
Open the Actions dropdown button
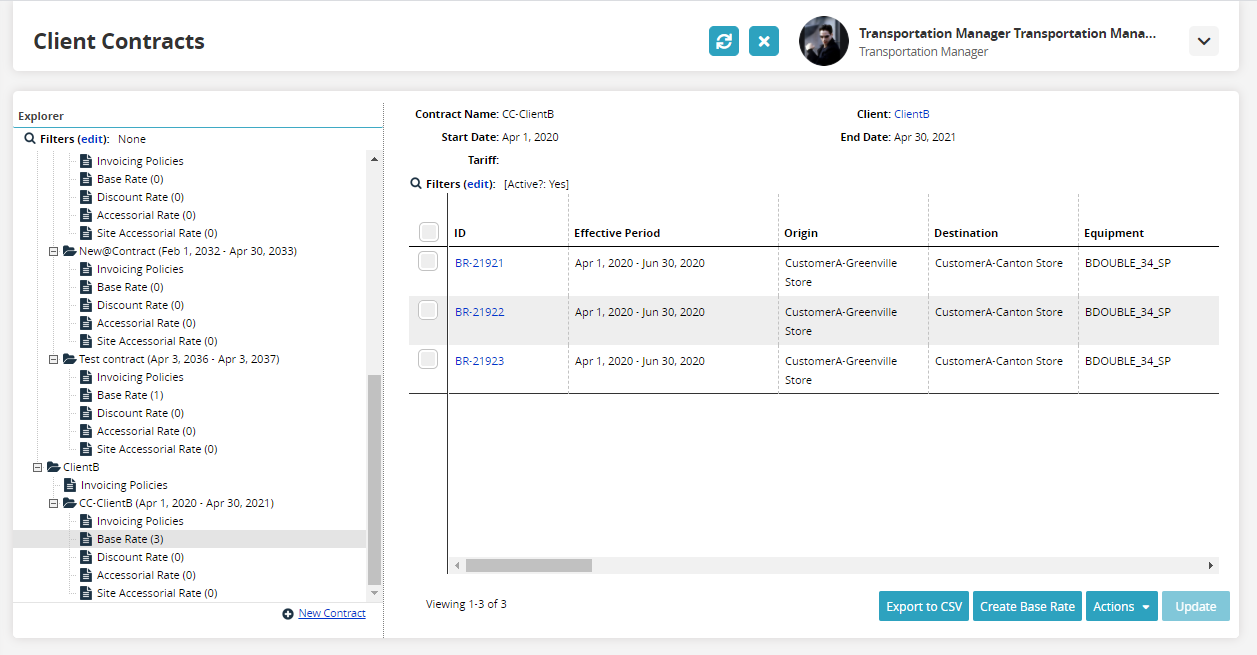[x=1120, y=606]
